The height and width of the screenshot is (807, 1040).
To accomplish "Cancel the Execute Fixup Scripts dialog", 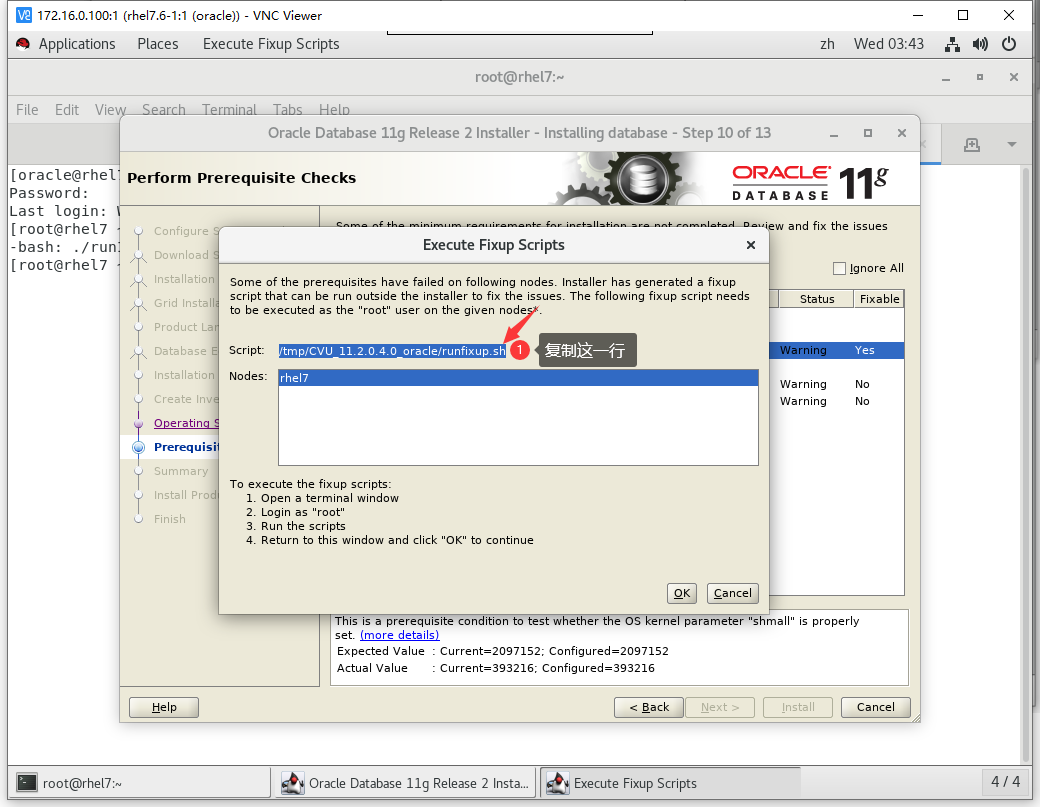I will [732, 593].
